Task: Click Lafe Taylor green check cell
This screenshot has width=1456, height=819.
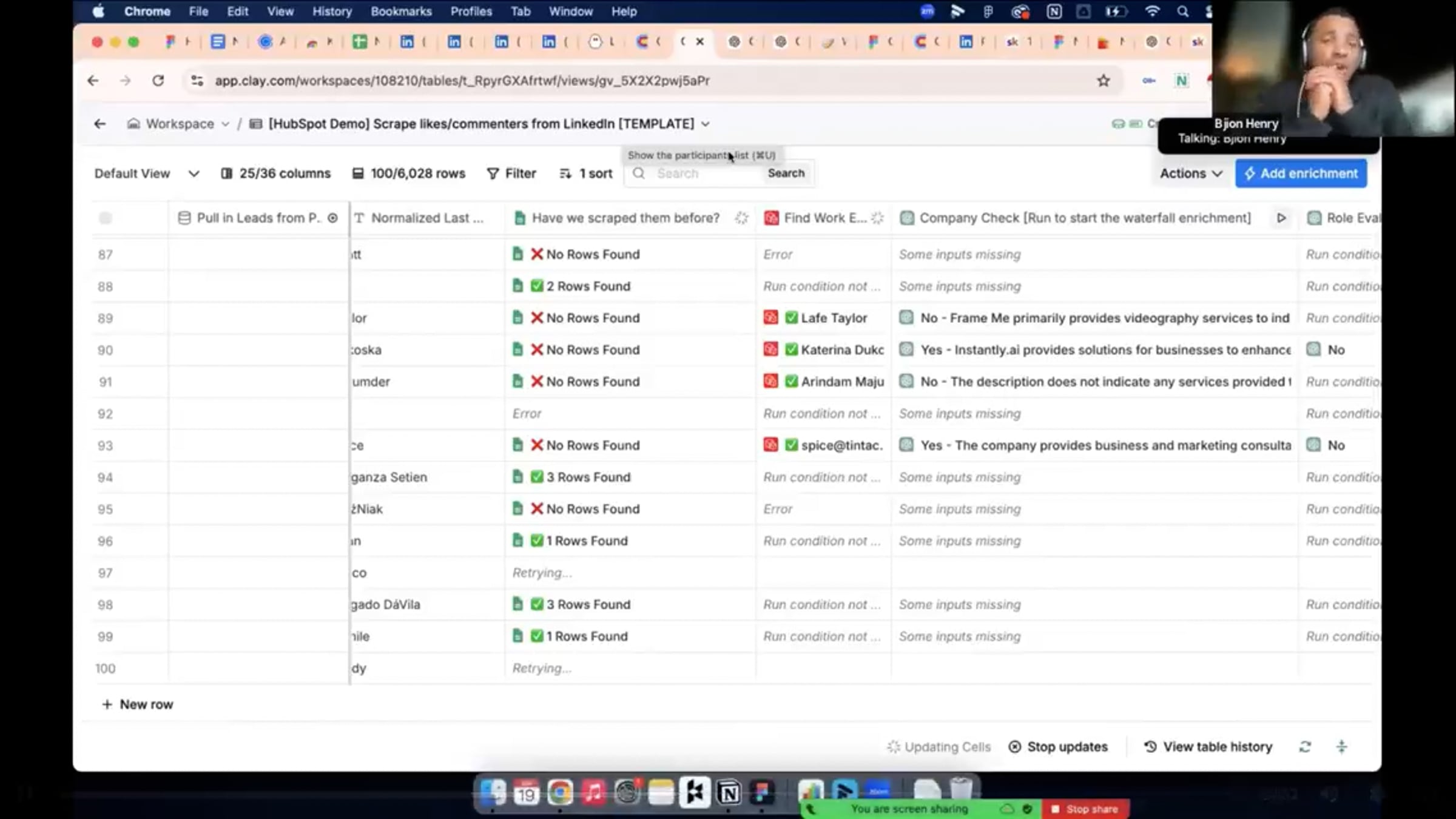Action: pos(791,318)
